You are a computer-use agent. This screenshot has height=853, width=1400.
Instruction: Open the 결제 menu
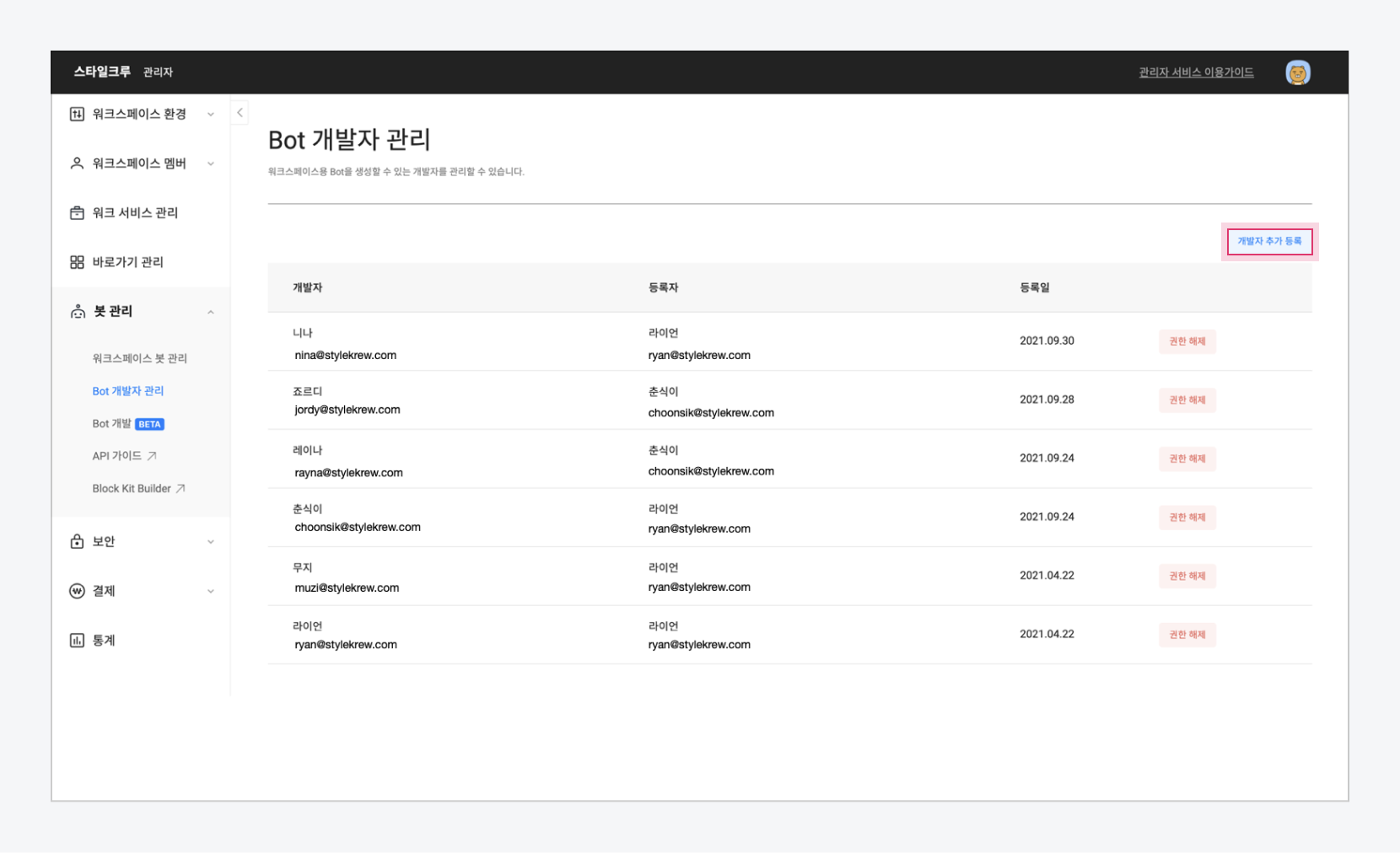click(104, 591)
